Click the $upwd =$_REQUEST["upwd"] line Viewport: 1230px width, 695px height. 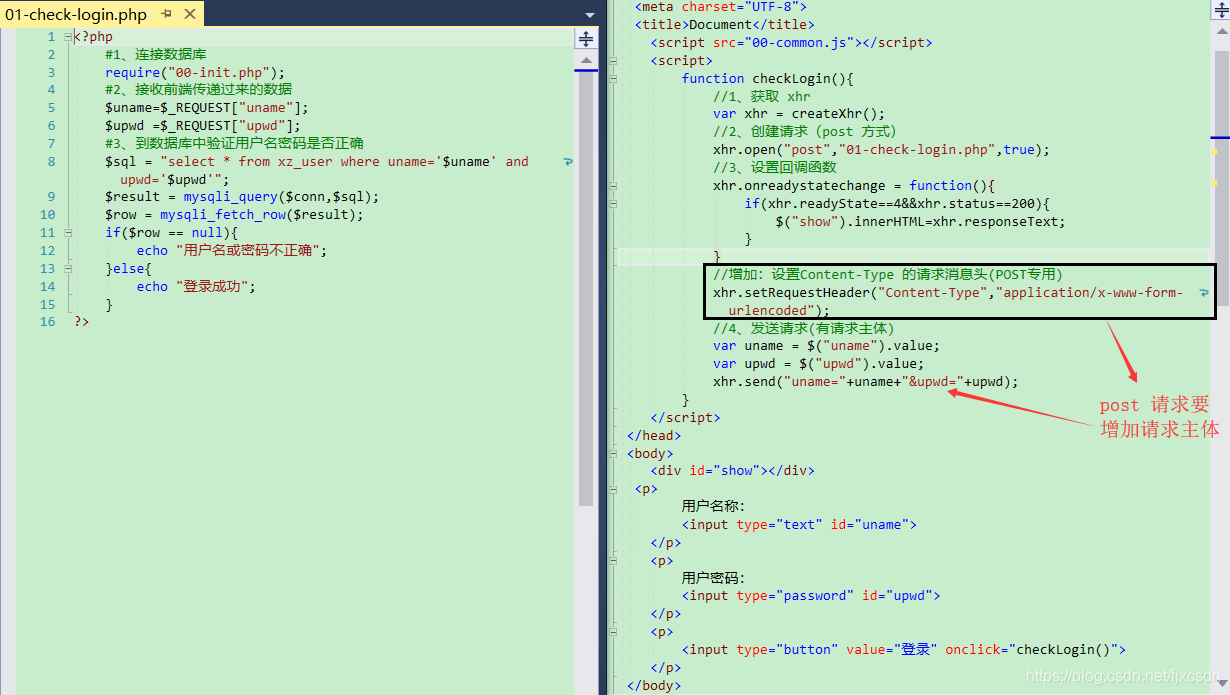[203, 126]
